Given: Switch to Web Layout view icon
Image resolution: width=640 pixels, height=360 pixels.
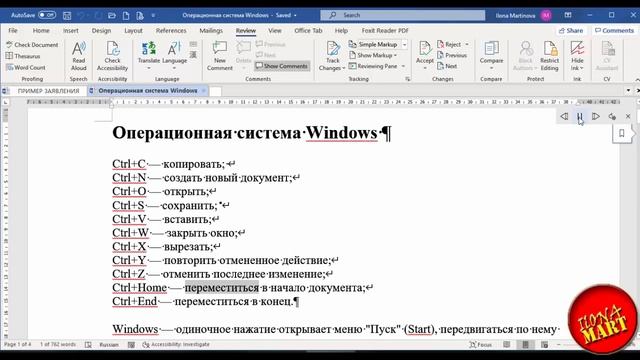Looking at the screenshot, I should point(544,345).
